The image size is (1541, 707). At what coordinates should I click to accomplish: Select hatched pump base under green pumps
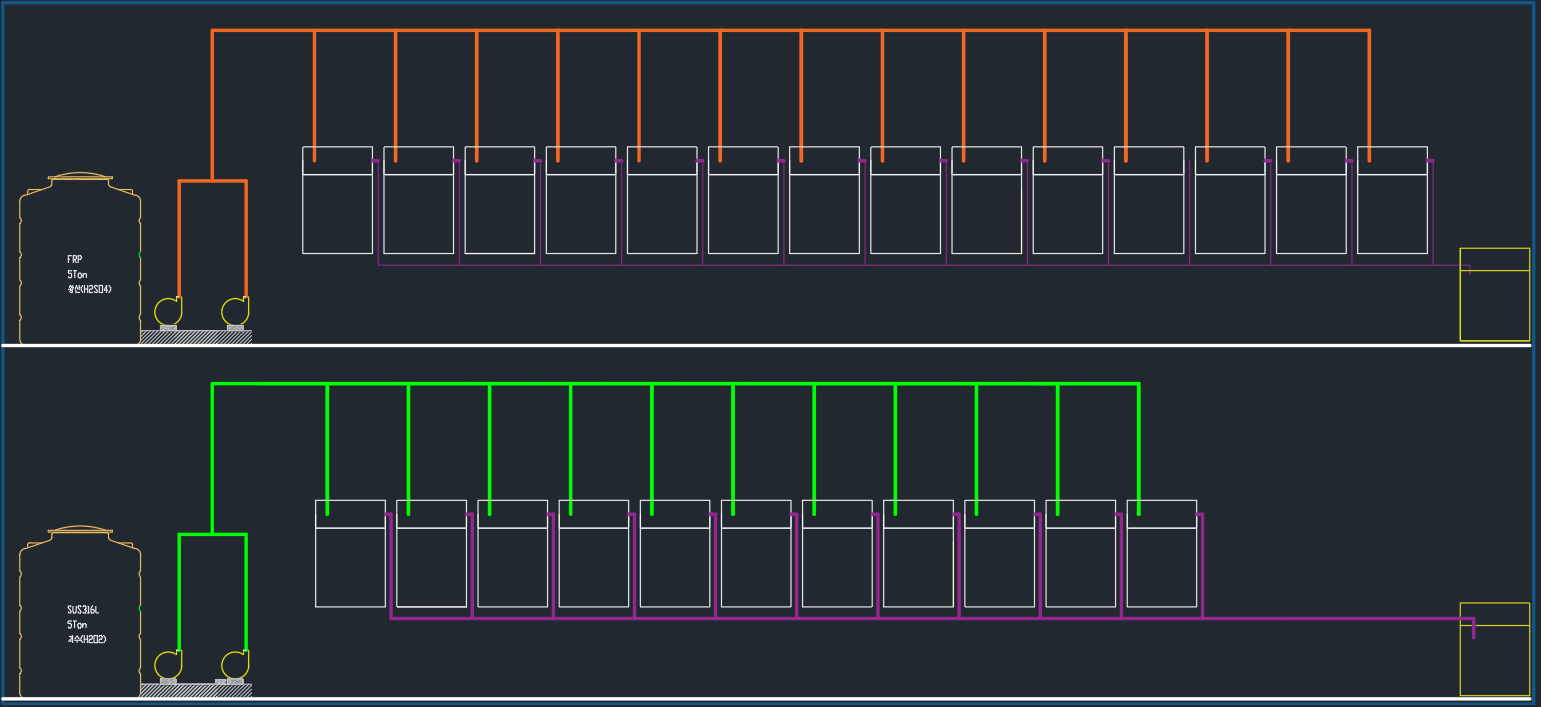[196, 690]
